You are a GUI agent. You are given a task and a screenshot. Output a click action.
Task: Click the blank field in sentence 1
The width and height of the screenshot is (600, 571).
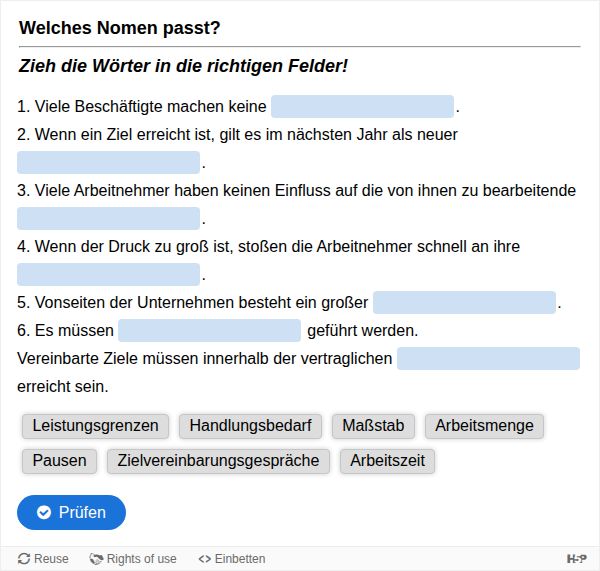[362, 107]
